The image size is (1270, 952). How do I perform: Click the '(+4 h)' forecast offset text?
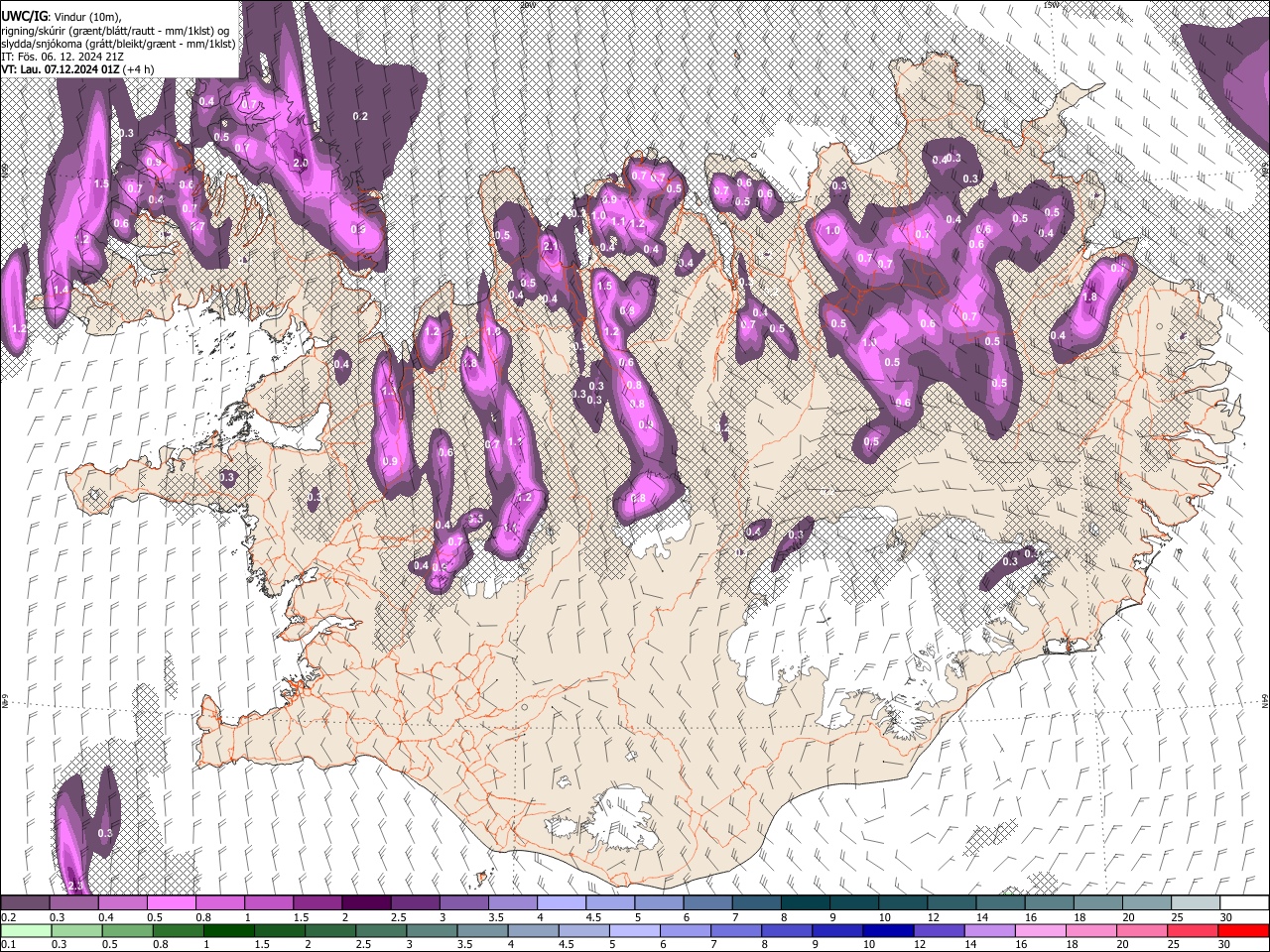[x=139, y=69]
